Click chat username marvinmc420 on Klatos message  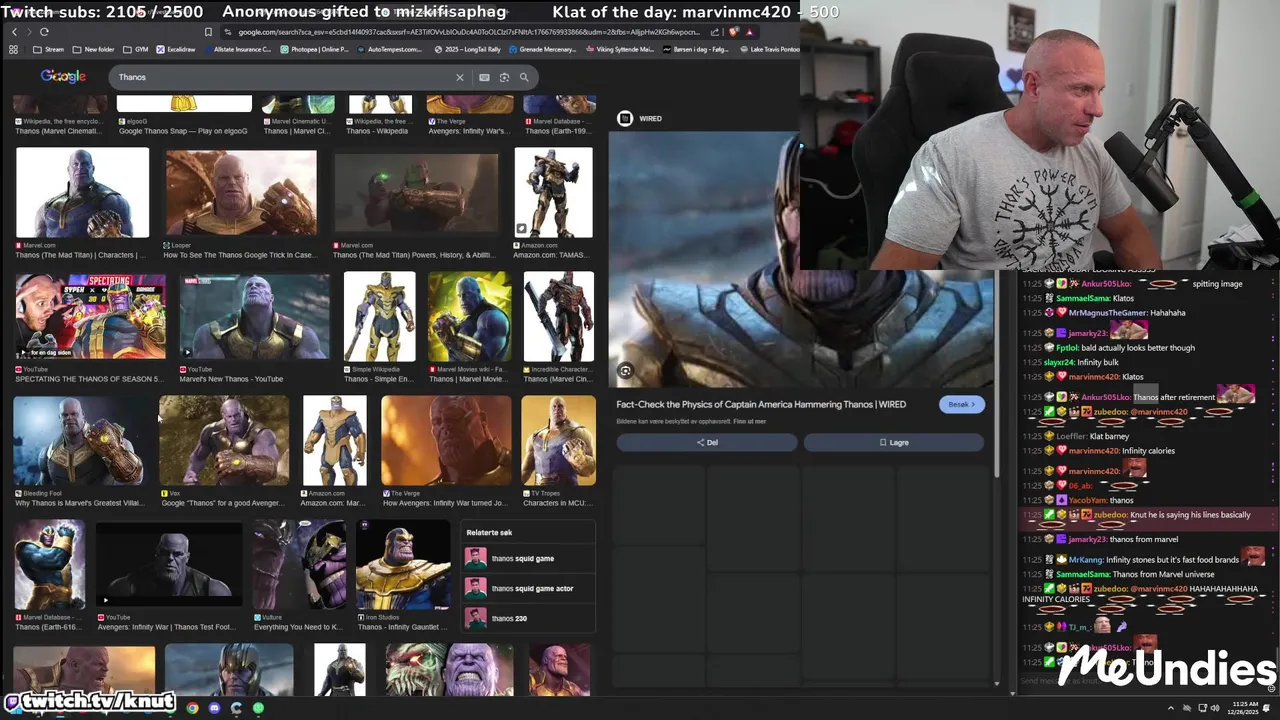click(x=1094, y=377)
